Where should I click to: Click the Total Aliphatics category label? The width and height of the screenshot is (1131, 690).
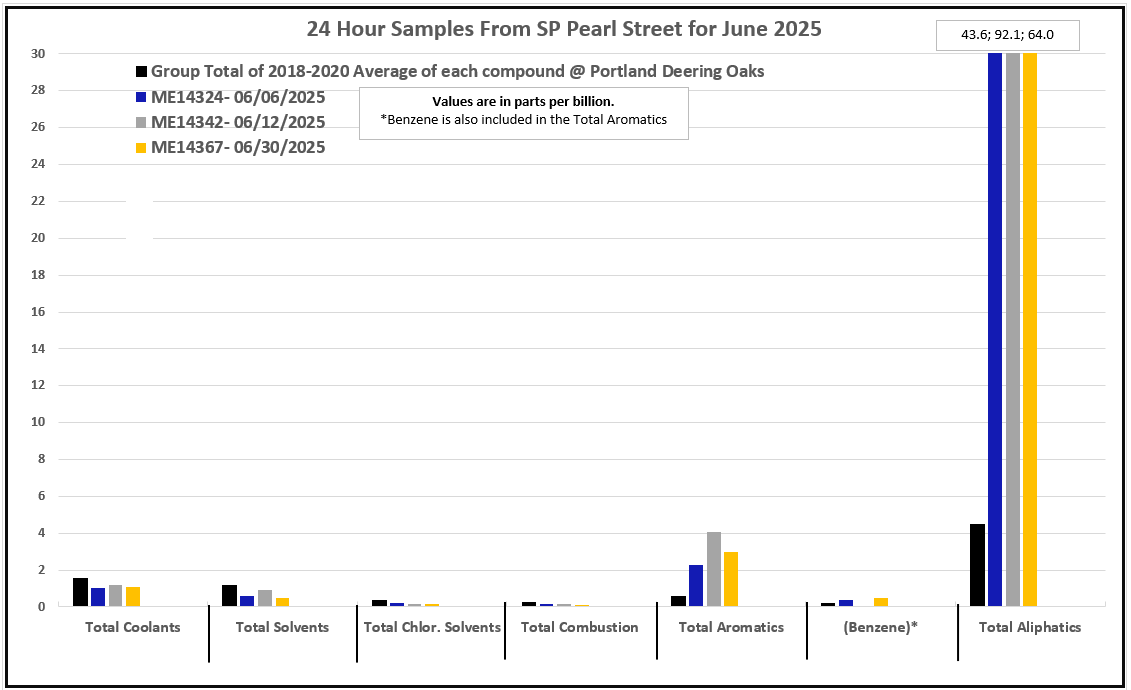(x=1030, y=627)
